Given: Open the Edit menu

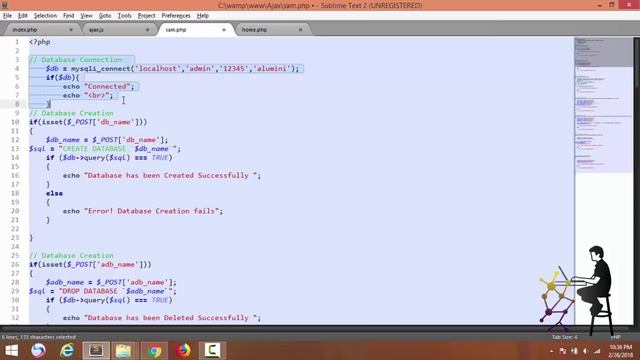Looking at the screenshot, I should pyautogui.click(x=22, y=16).
